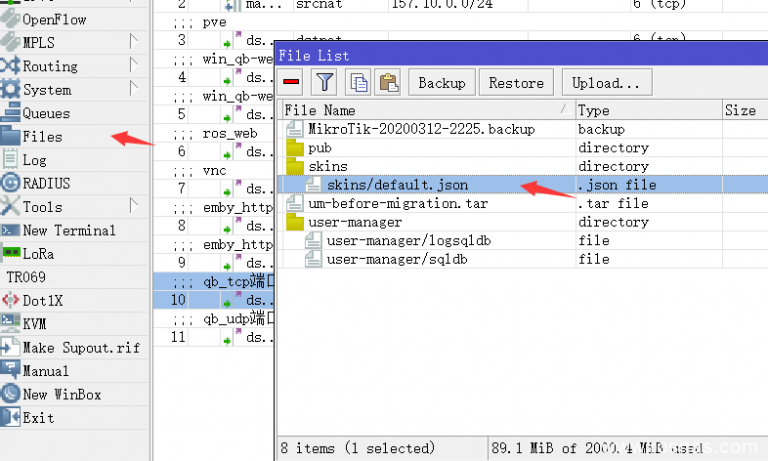Open New Terminal from sidebar
Viewport: 768px width, 461px height.
coord(68,230)
